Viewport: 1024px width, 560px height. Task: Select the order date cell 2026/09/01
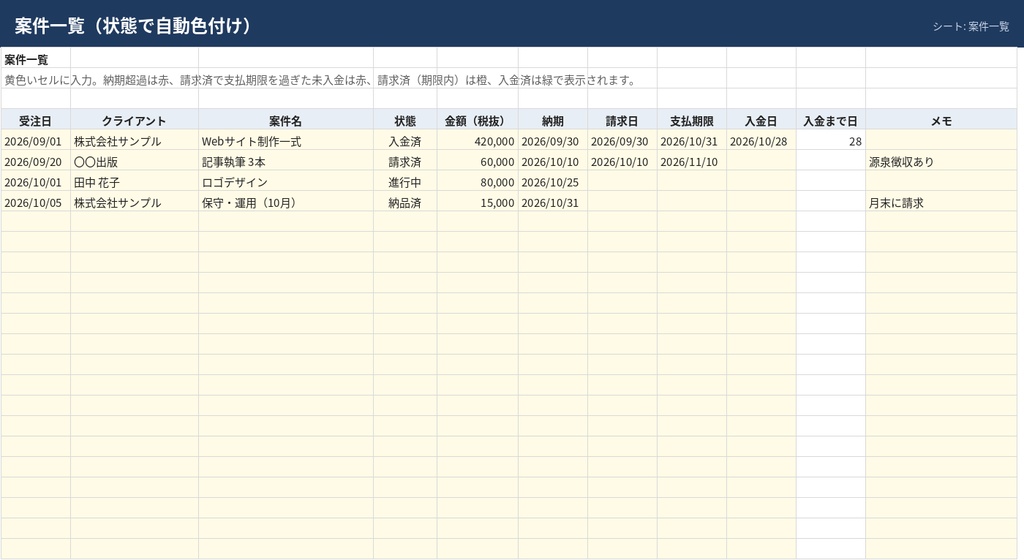[x=35, y=141]
